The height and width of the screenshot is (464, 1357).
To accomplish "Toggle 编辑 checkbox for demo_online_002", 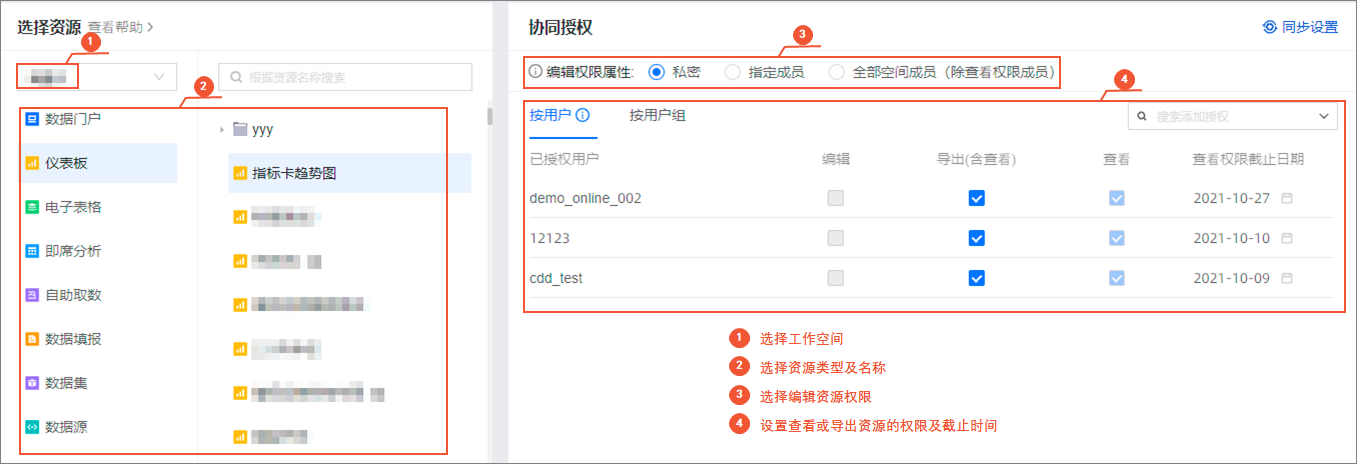I will pyautogui.click(x=836, y=198).
